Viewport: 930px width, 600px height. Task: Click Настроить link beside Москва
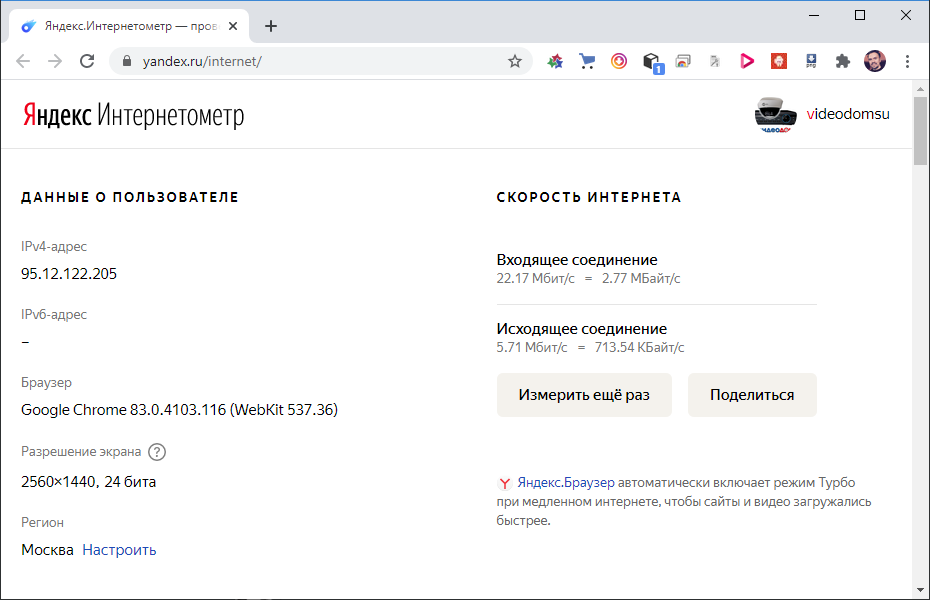click(x=119, y=550)
